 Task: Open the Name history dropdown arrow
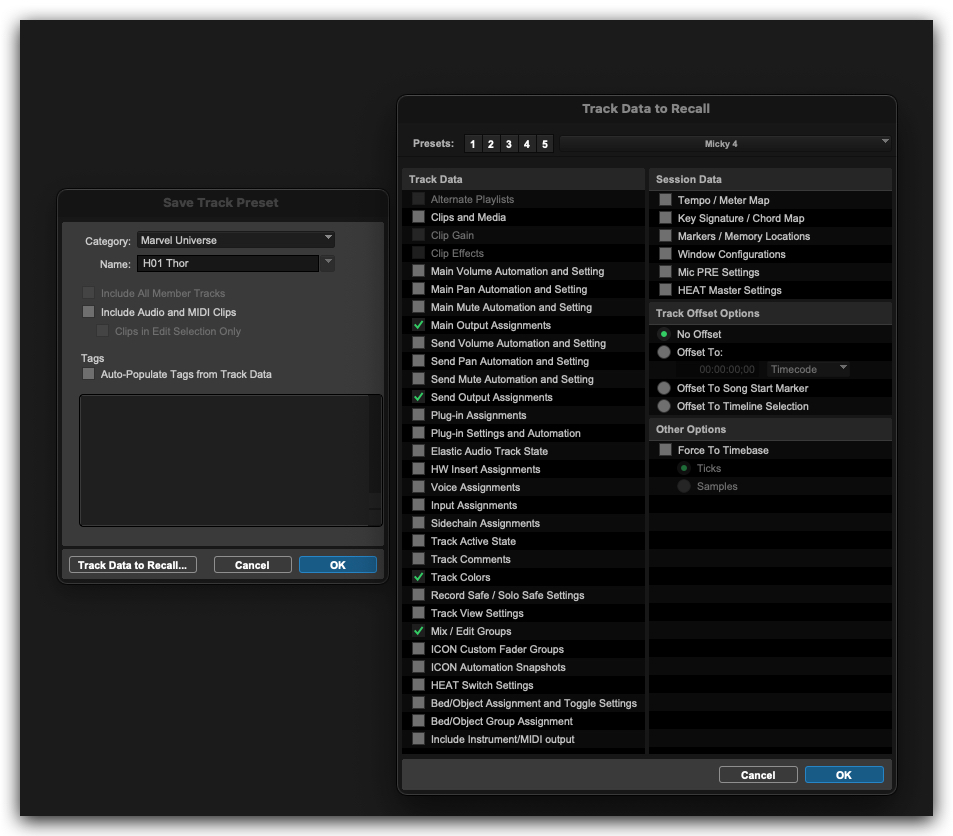coord(328,263)
